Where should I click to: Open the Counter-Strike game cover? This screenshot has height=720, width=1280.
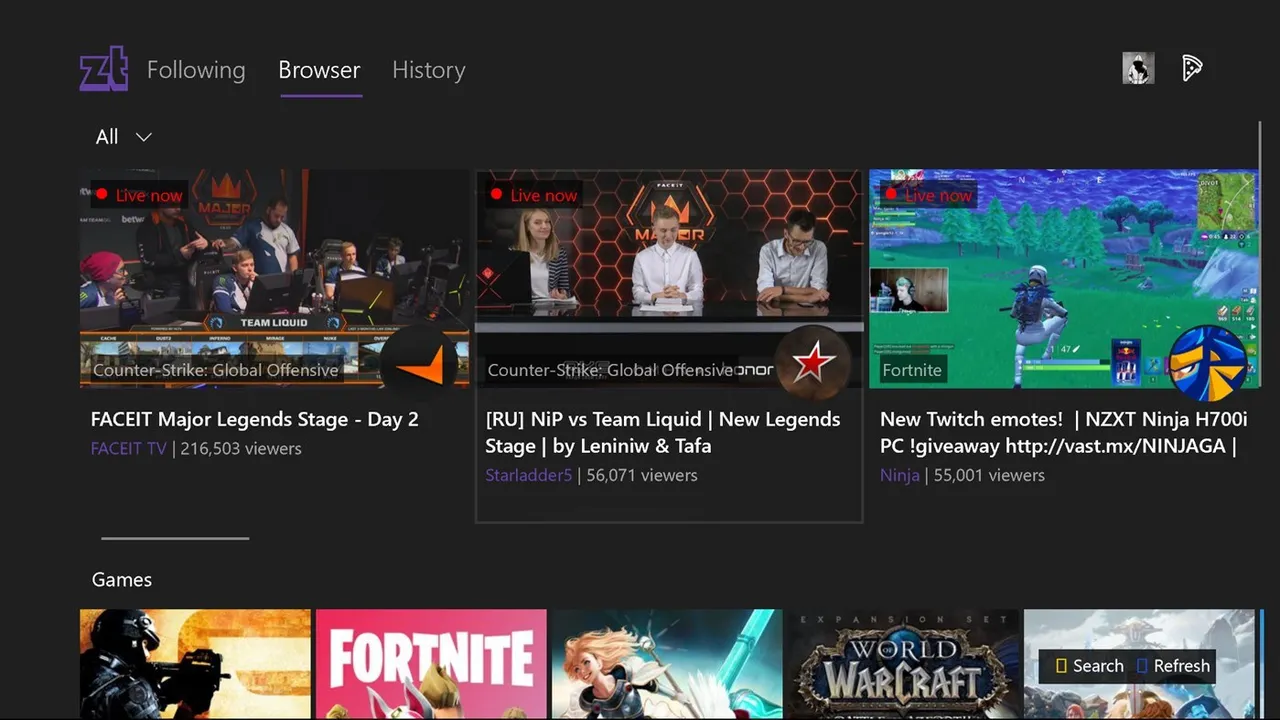coord(196,665)
